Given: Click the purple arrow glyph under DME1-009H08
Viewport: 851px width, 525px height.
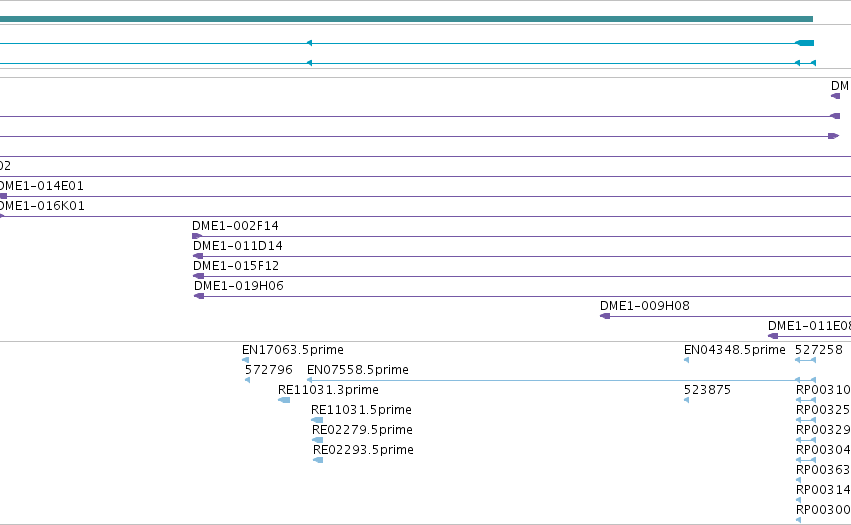Looking at the screenshot, I should [x=605, y=316].
